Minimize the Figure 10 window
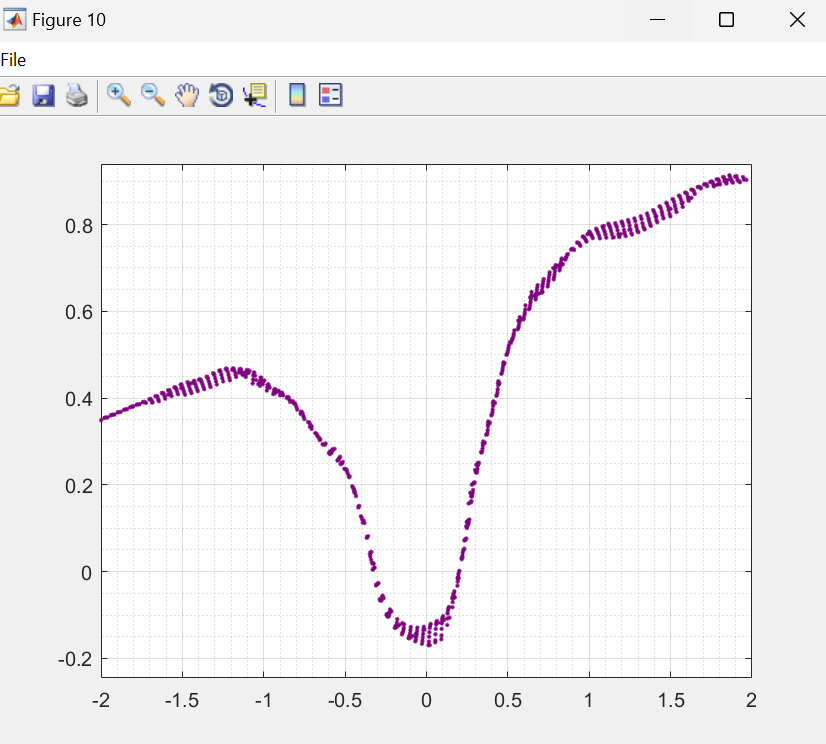Viewport: 826px width, 744px height. [657, 20]
